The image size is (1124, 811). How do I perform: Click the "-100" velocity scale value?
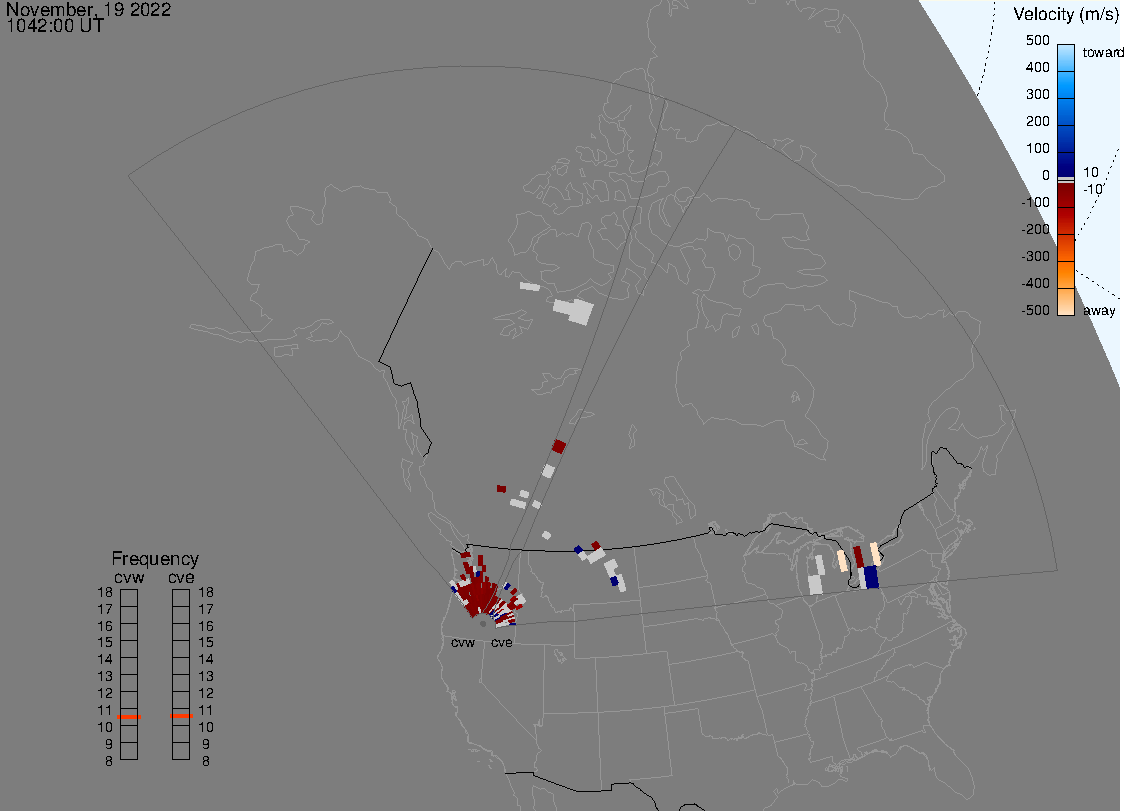coord(1035,202)
